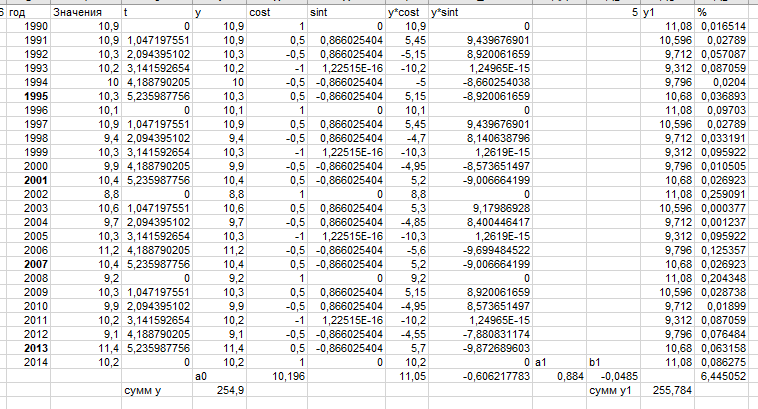
Task: Select the 8,8 value for 2002
Action: (x=86, y=194)
